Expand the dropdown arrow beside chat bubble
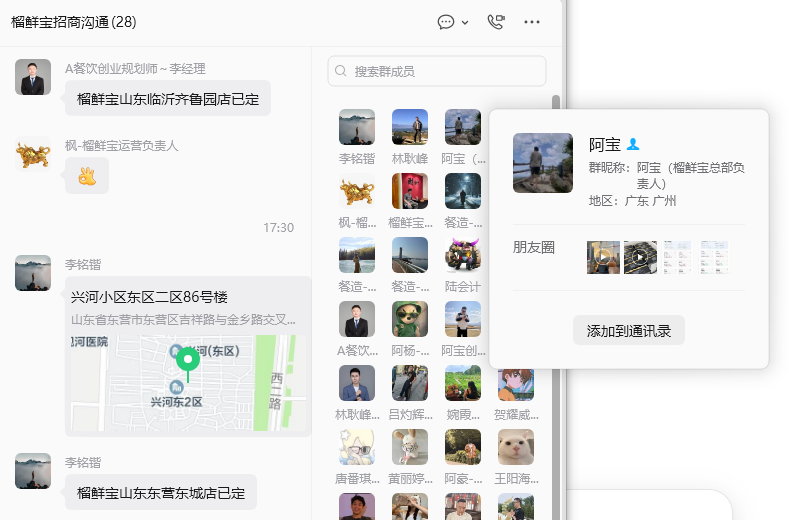Image resolution: width=789 pixels, height=520 pixels. [x=465, y=23]
